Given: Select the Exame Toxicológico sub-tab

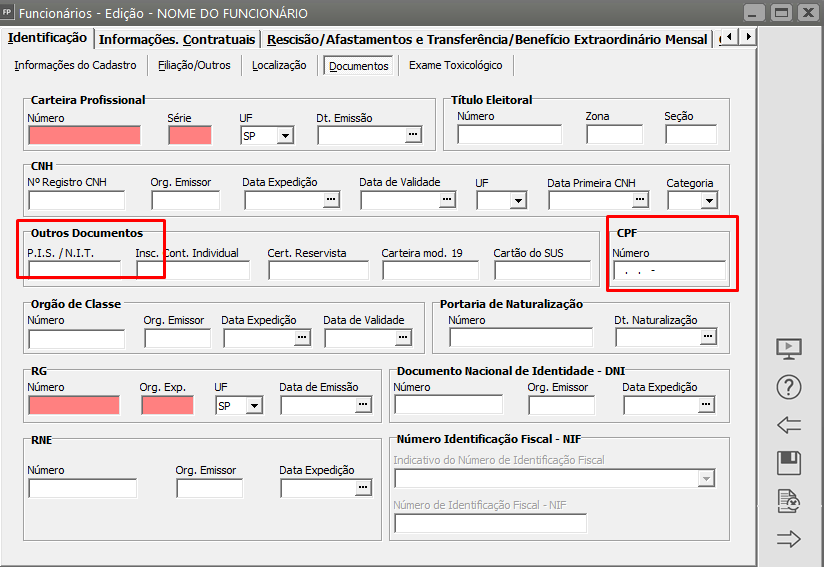Looking at the screenshot, I should pyautogui.click(x=454, y=65).
